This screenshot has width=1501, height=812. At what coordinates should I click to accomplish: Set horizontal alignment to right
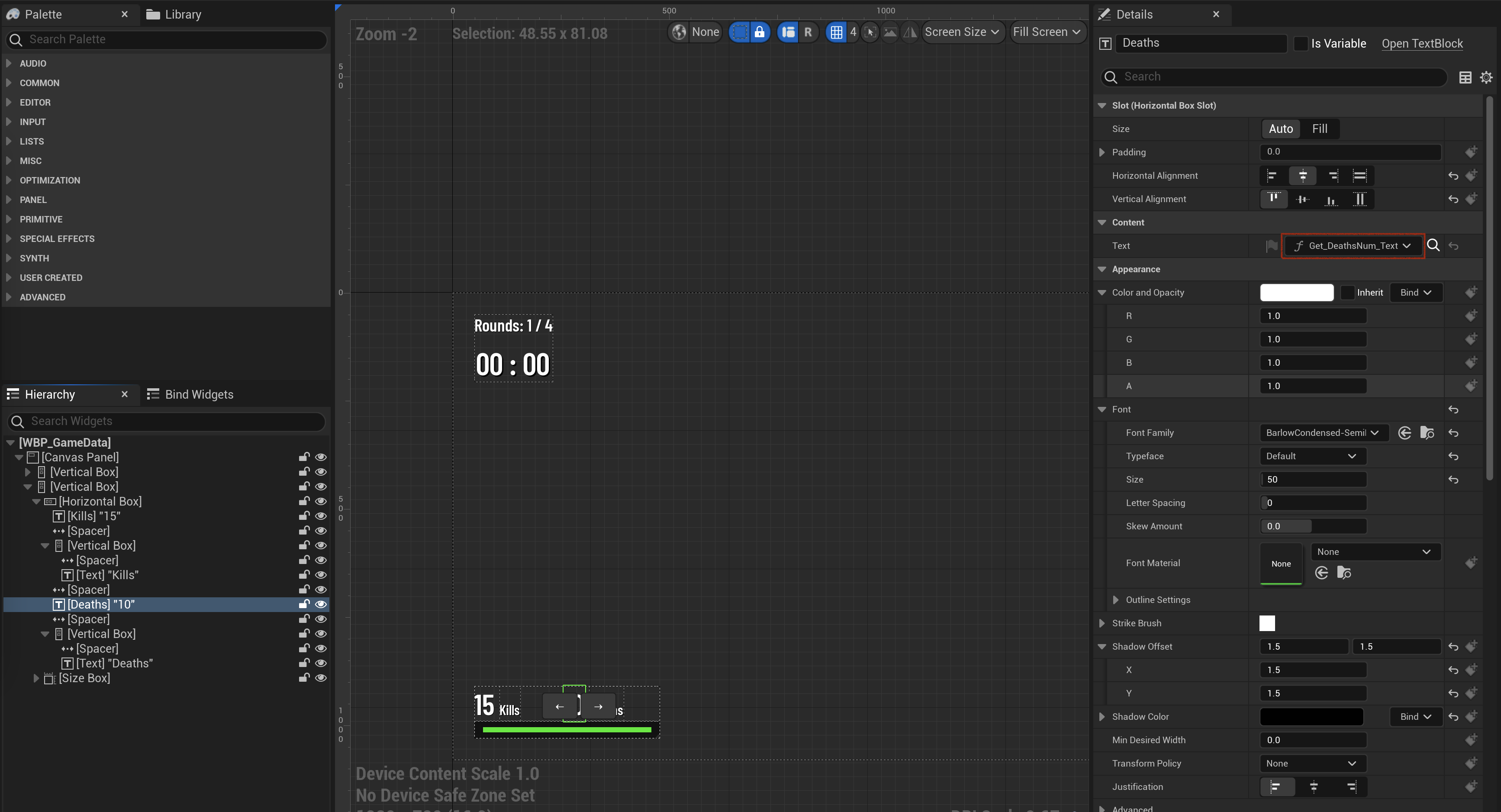[1333, 175]
